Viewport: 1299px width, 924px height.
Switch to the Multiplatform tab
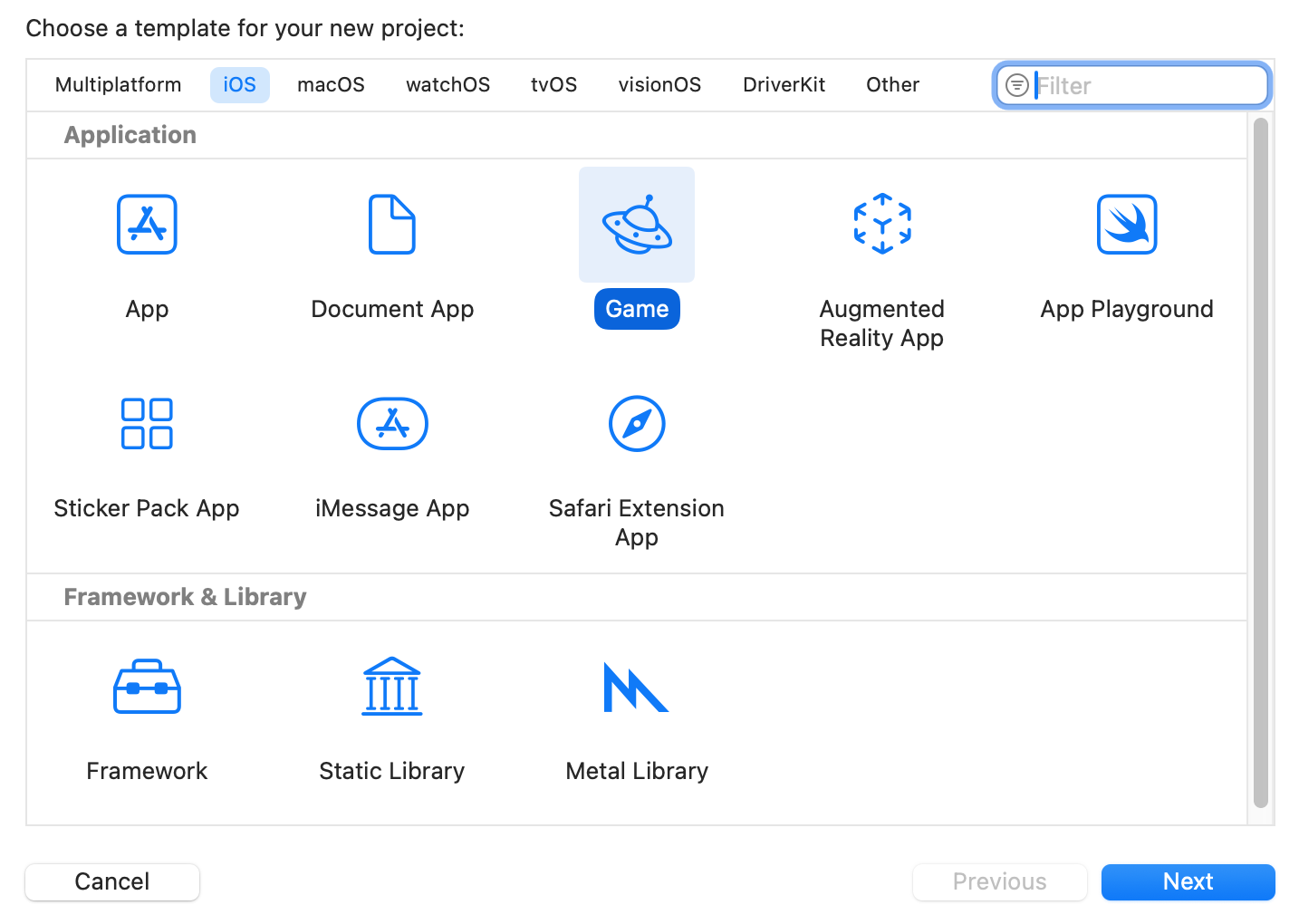coord(118,84)
